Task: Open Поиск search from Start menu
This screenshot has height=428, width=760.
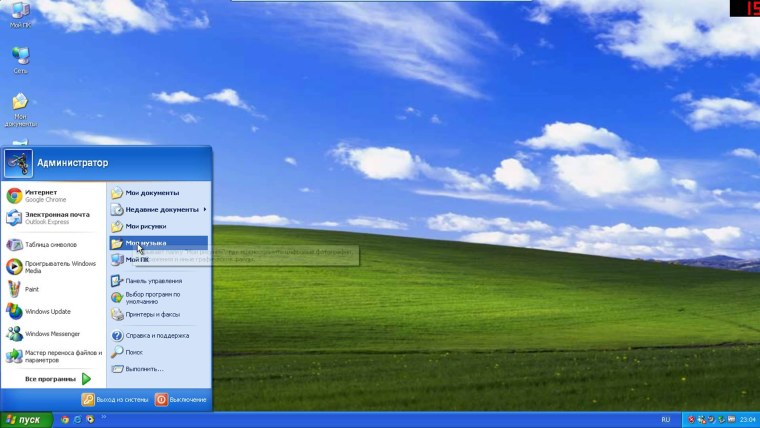Action: (159, 352)
